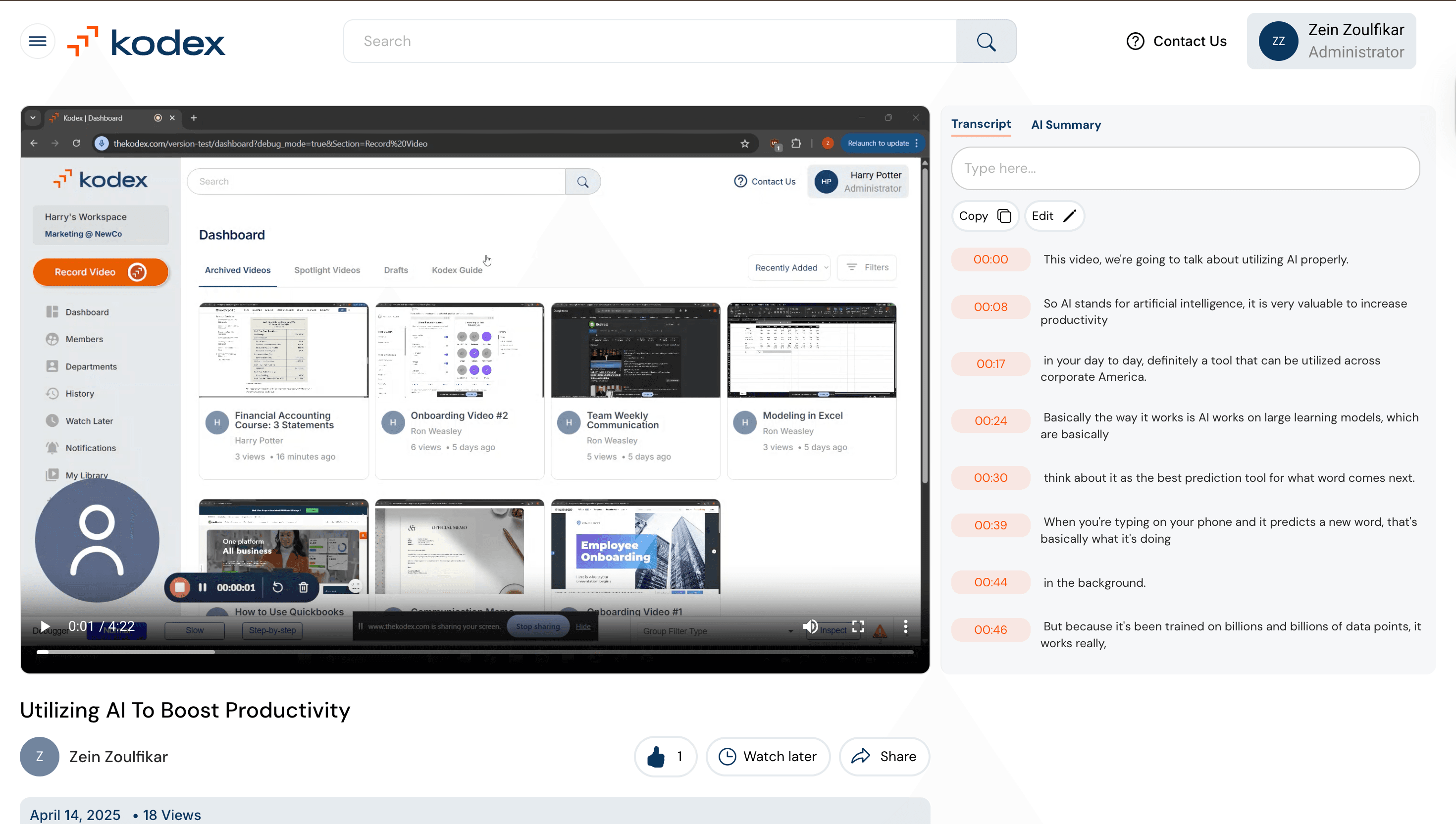This screenshot has height=824, width=1456.
Task: Open the Modeling in Excel thumbnail
Action: [x=812, y=350]
